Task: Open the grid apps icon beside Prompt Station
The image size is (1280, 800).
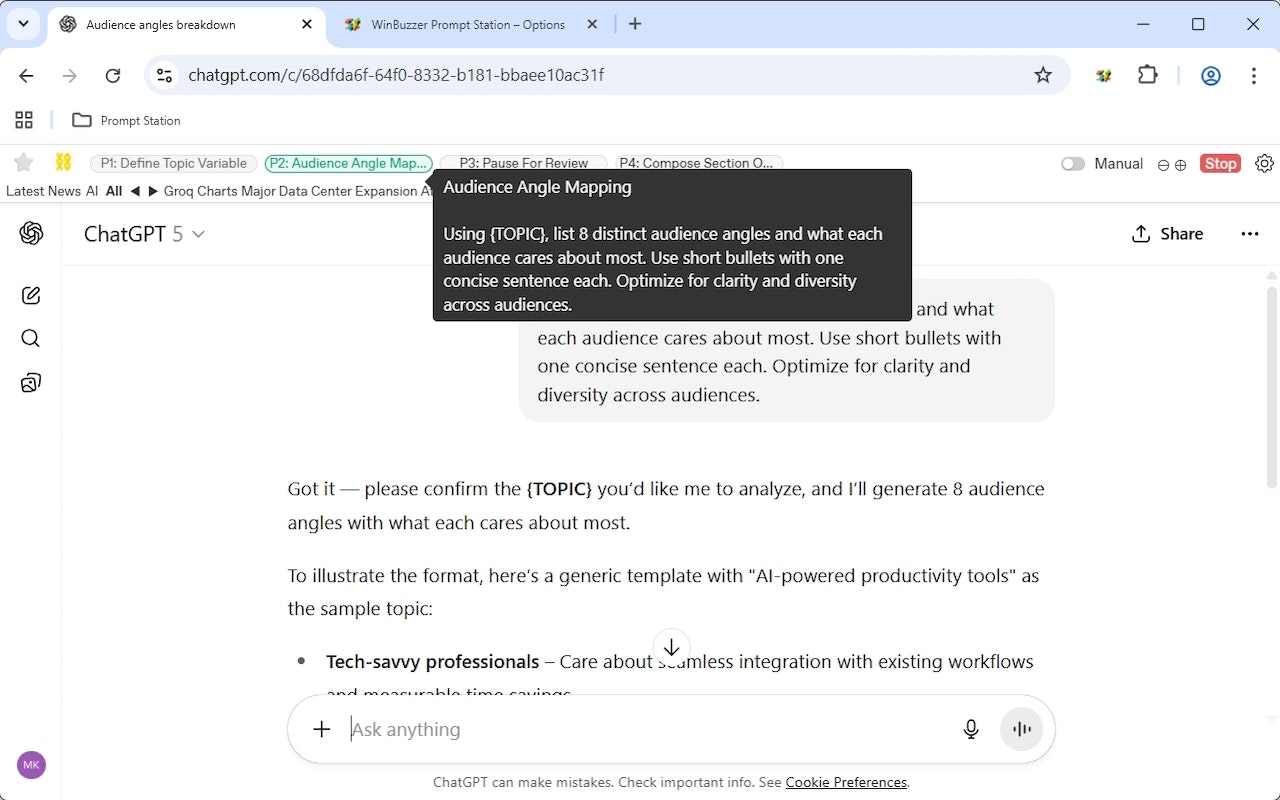Action: coord(24,120)
